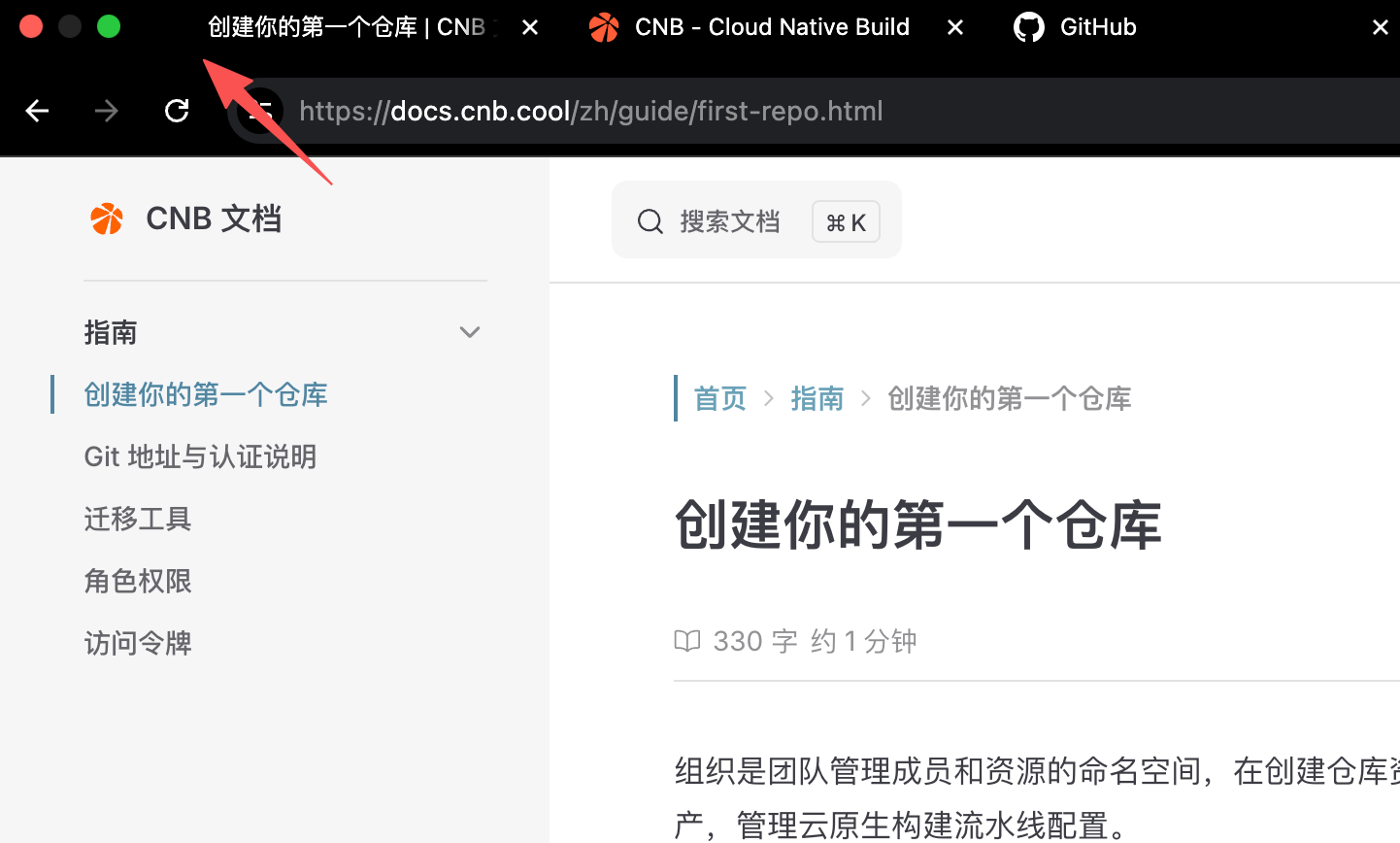Open Git 地址与认证说明 in the sidebar
Viewport: 1400px width, 843px height.
[200, 456]
